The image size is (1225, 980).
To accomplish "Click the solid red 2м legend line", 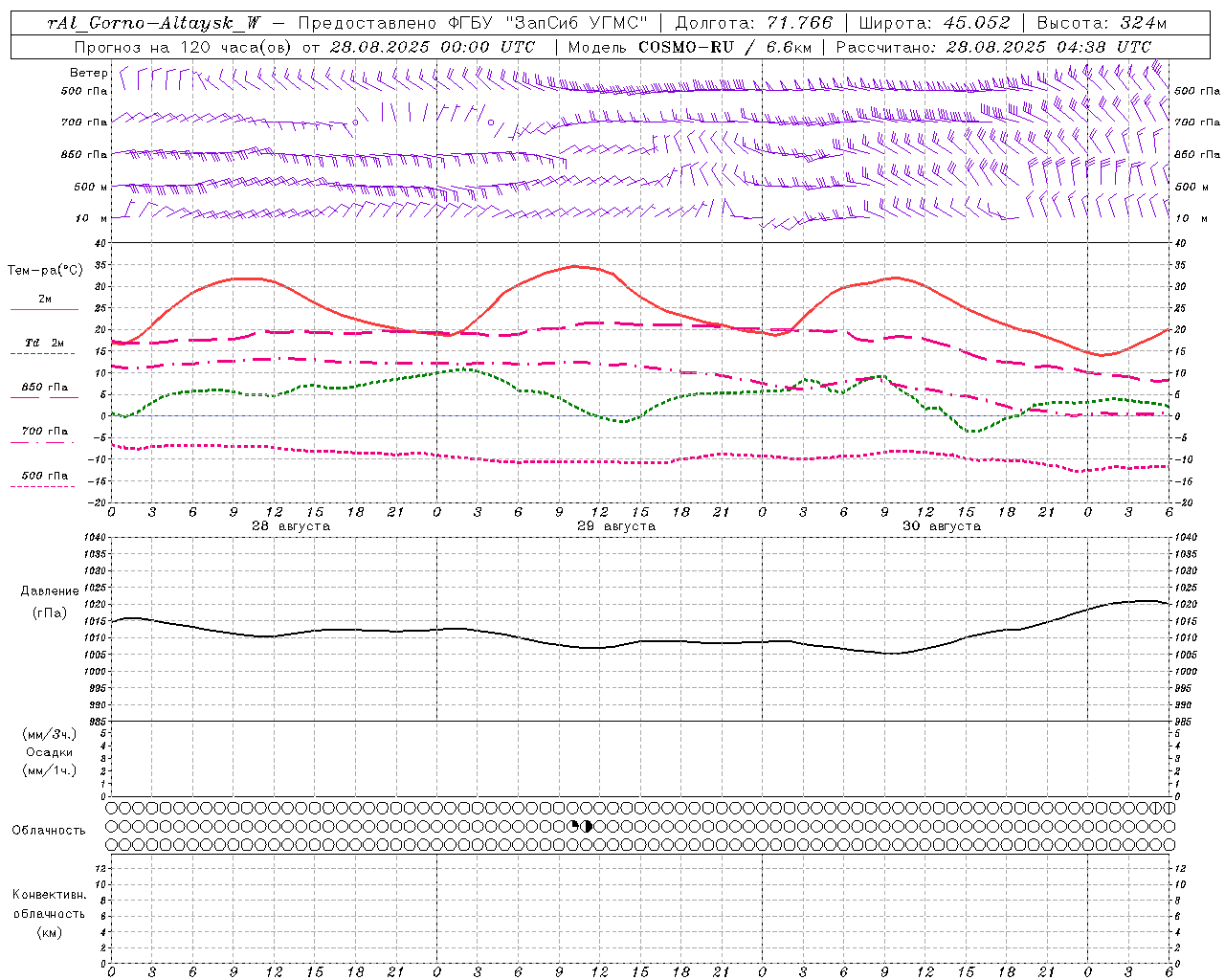I will pos(44,309).
